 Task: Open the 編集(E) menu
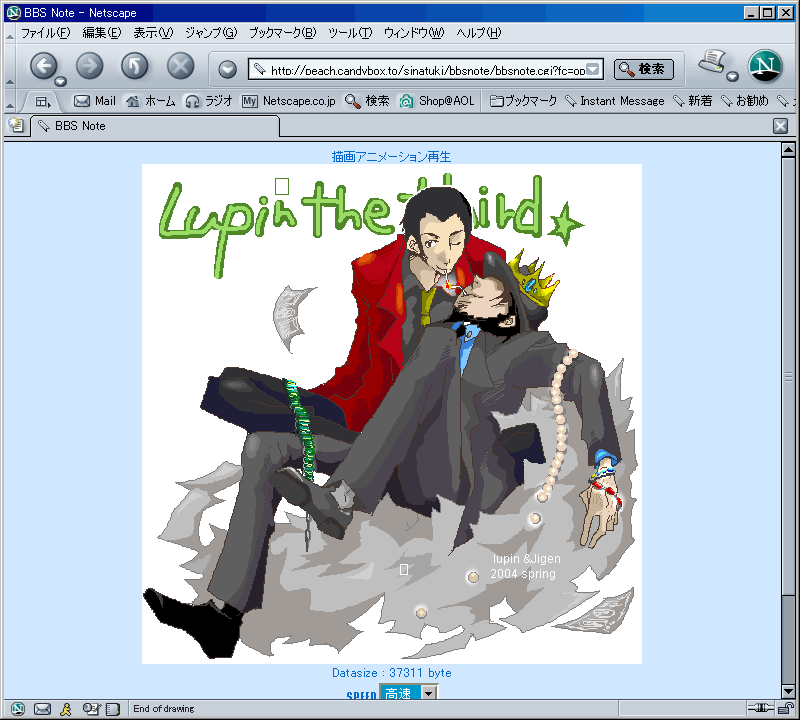102,33
